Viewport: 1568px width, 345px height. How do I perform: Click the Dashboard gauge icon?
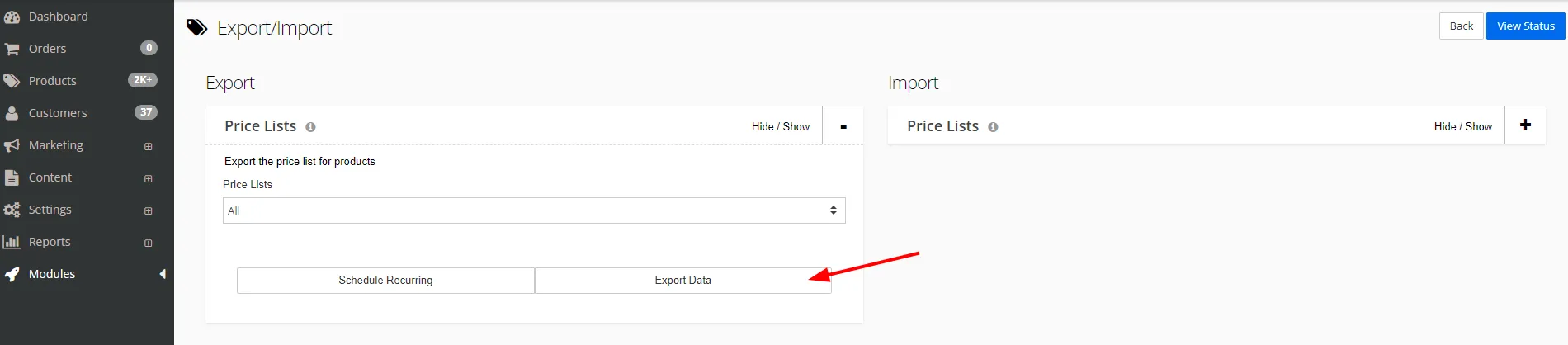point(12,17)
